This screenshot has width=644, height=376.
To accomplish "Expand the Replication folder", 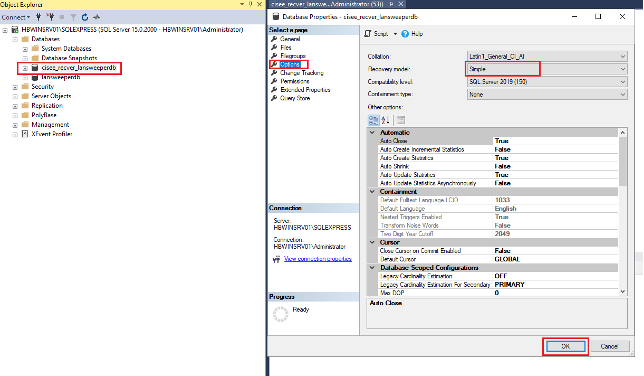I will point(15,106).
